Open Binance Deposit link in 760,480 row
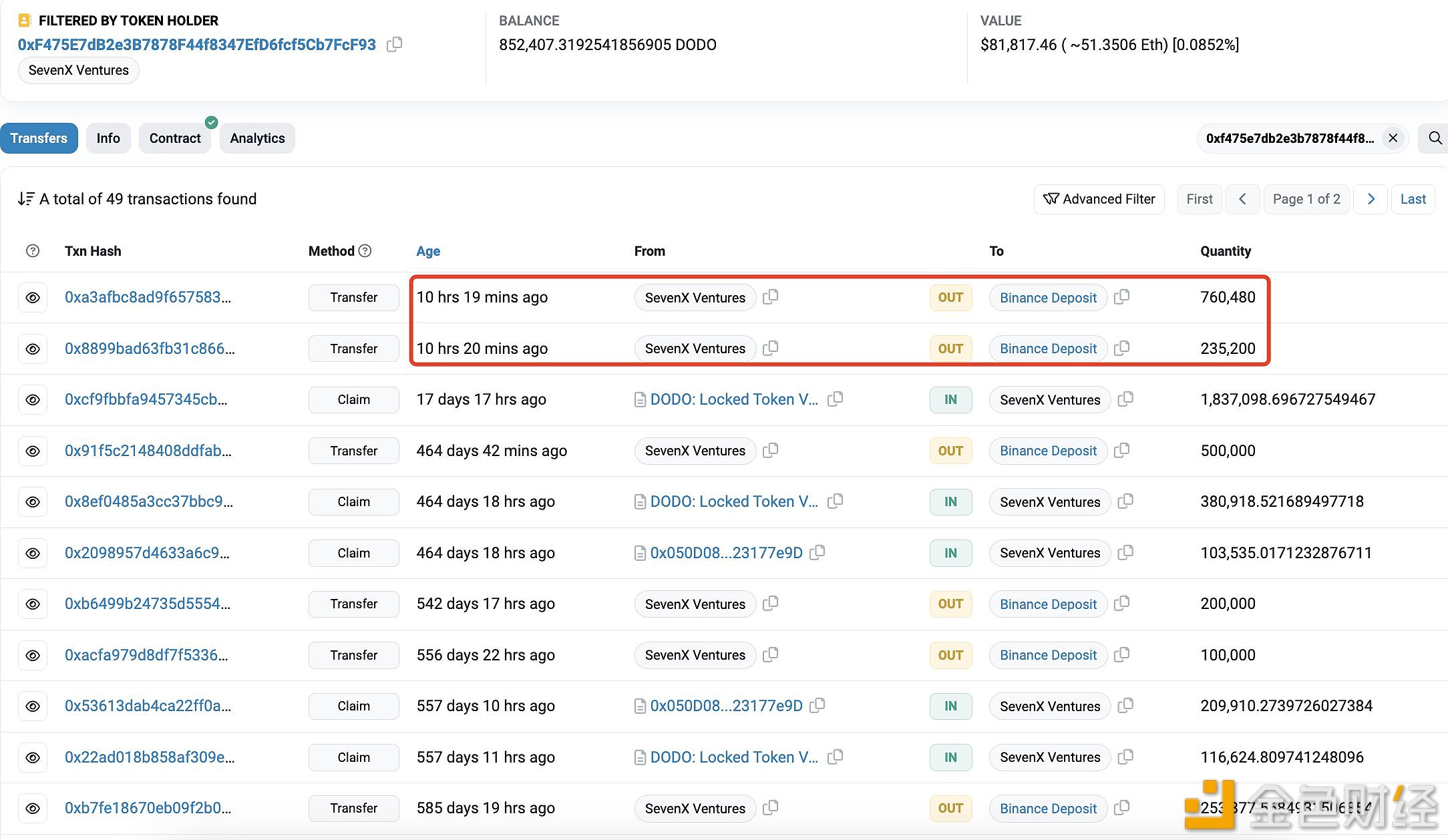Screen dimensions: 1448x840 1048,298
